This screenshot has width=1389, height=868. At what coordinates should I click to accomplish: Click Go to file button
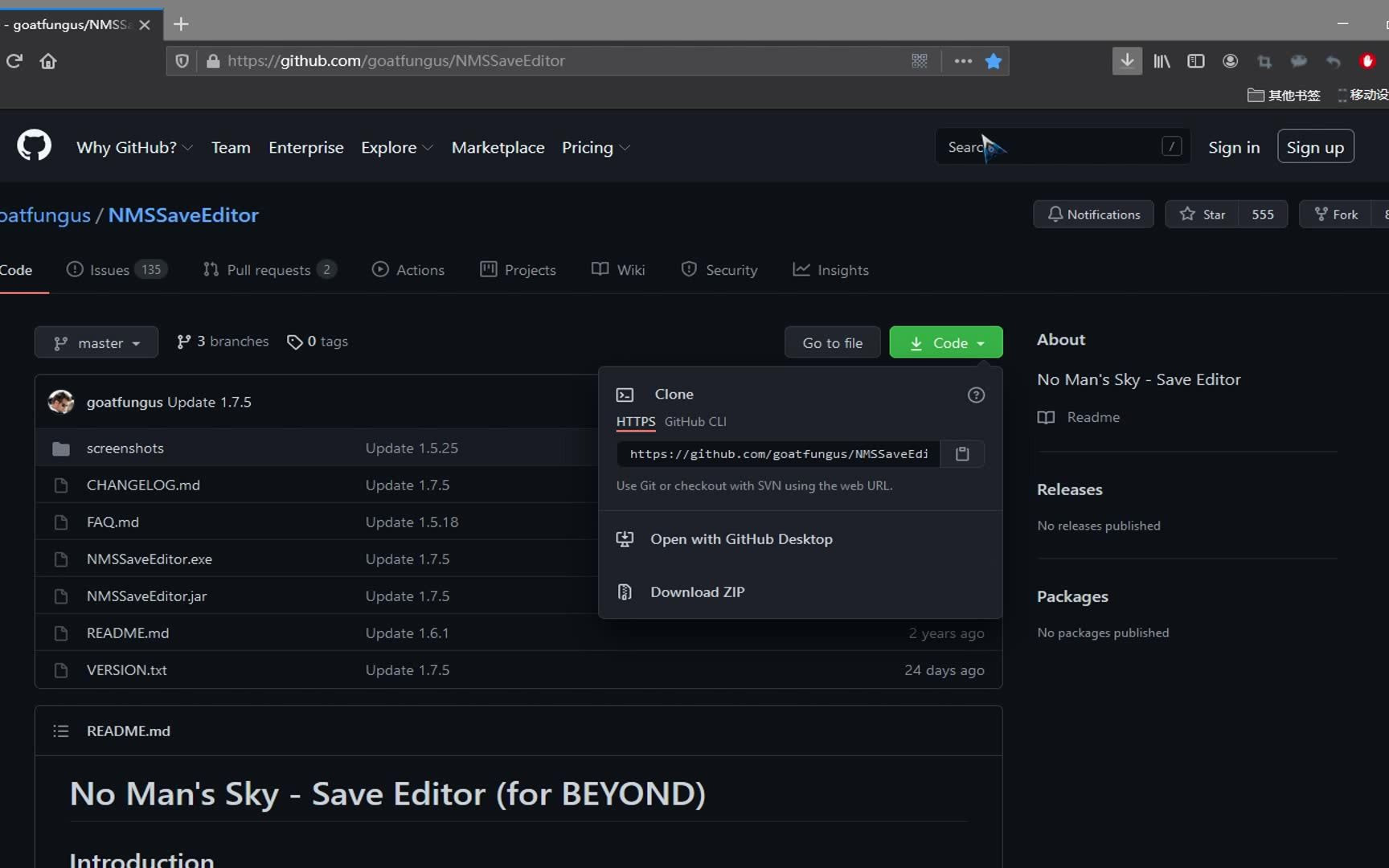click(x=832, y=342)
